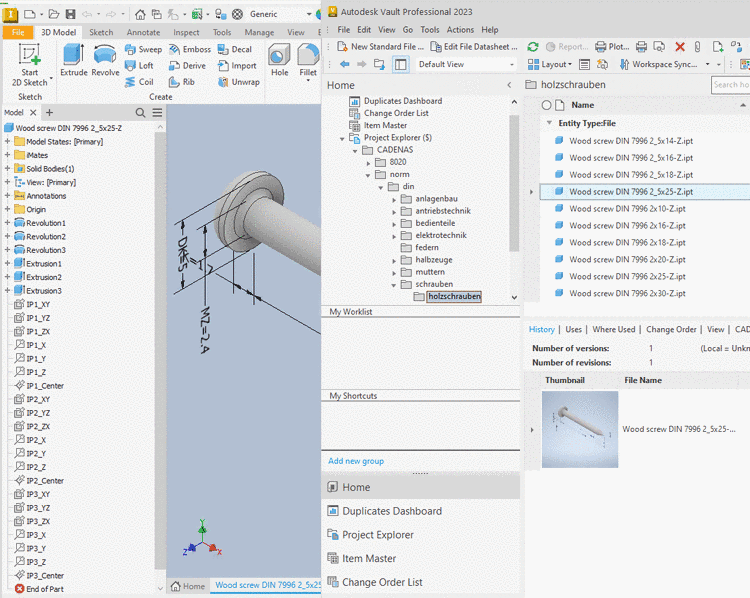Choose the Hole feature tool
750x598 pixels.
[x=279, y=59]
